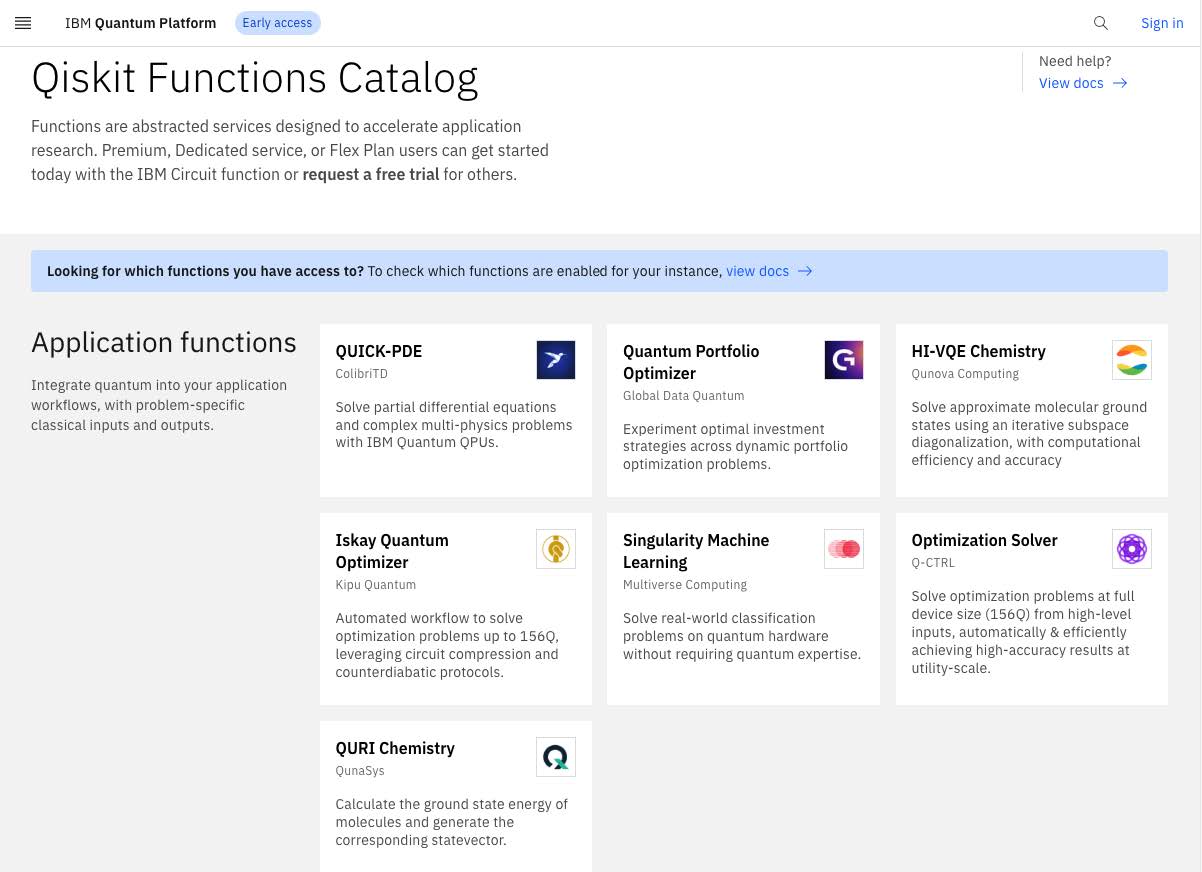Open the Optimization Solver card title
The width and height of the screenshot is (1202, 872).
[984, 540]
